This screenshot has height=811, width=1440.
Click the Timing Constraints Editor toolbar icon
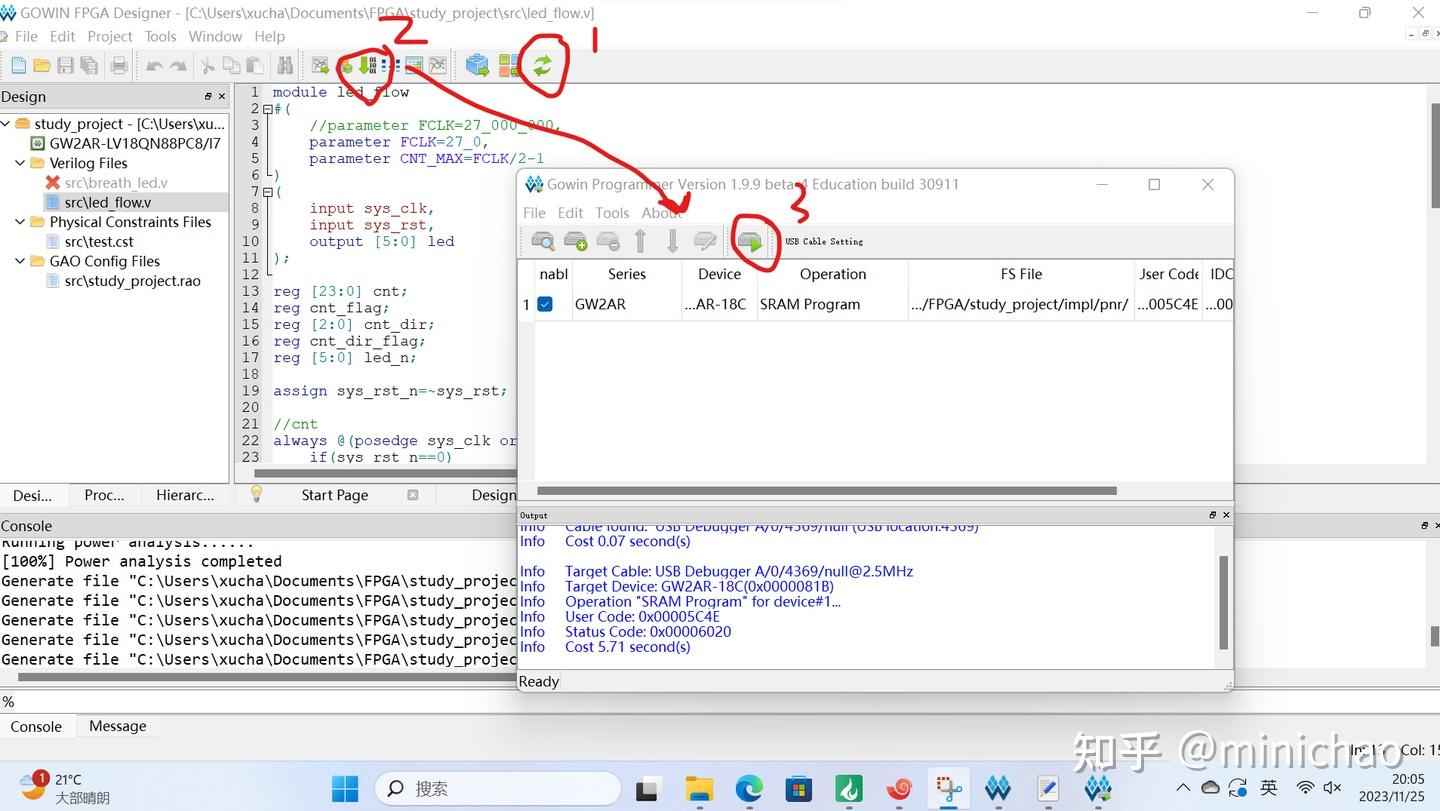pos(438,66)
